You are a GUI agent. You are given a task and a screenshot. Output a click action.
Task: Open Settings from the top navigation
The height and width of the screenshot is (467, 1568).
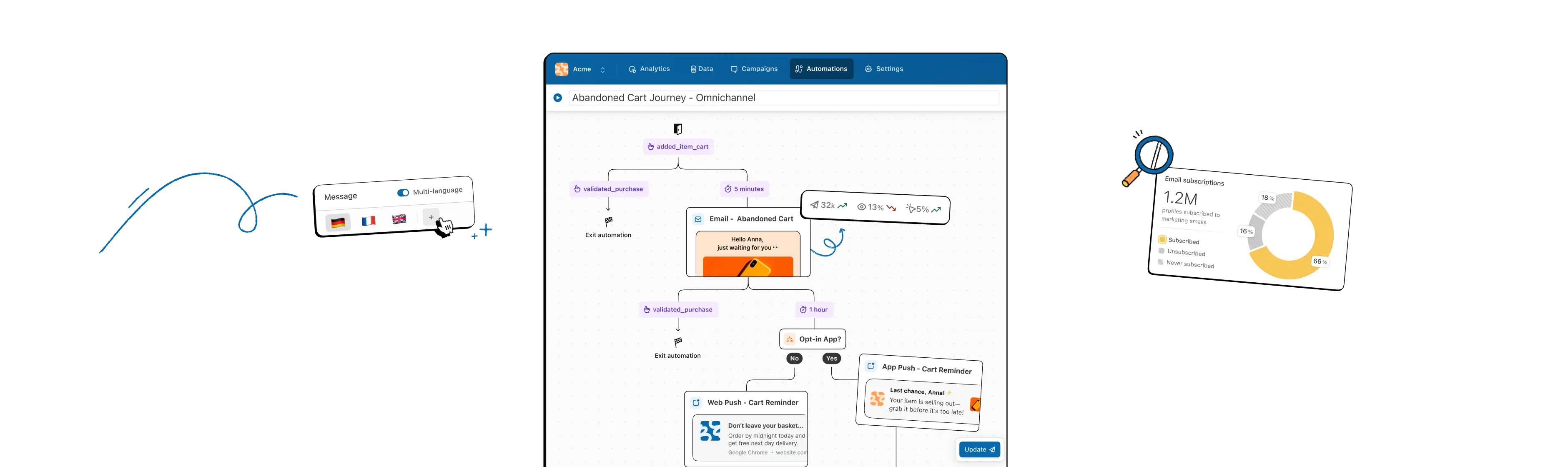884,69
